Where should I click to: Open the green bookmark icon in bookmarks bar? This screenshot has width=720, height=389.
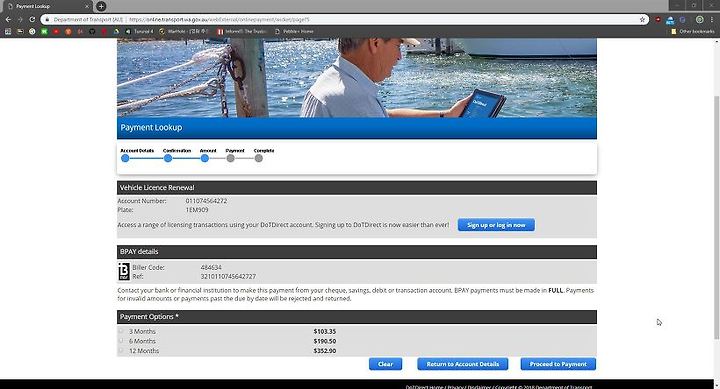point(44,32)
